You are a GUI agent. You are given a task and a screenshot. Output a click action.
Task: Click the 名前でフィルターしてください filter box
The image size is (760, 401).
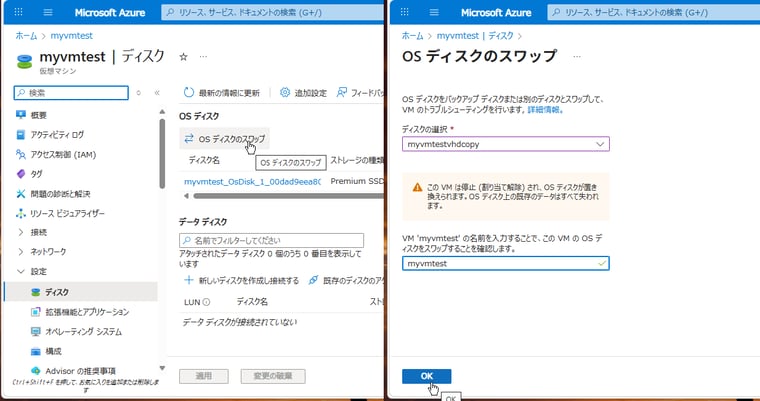coord(271,241)
